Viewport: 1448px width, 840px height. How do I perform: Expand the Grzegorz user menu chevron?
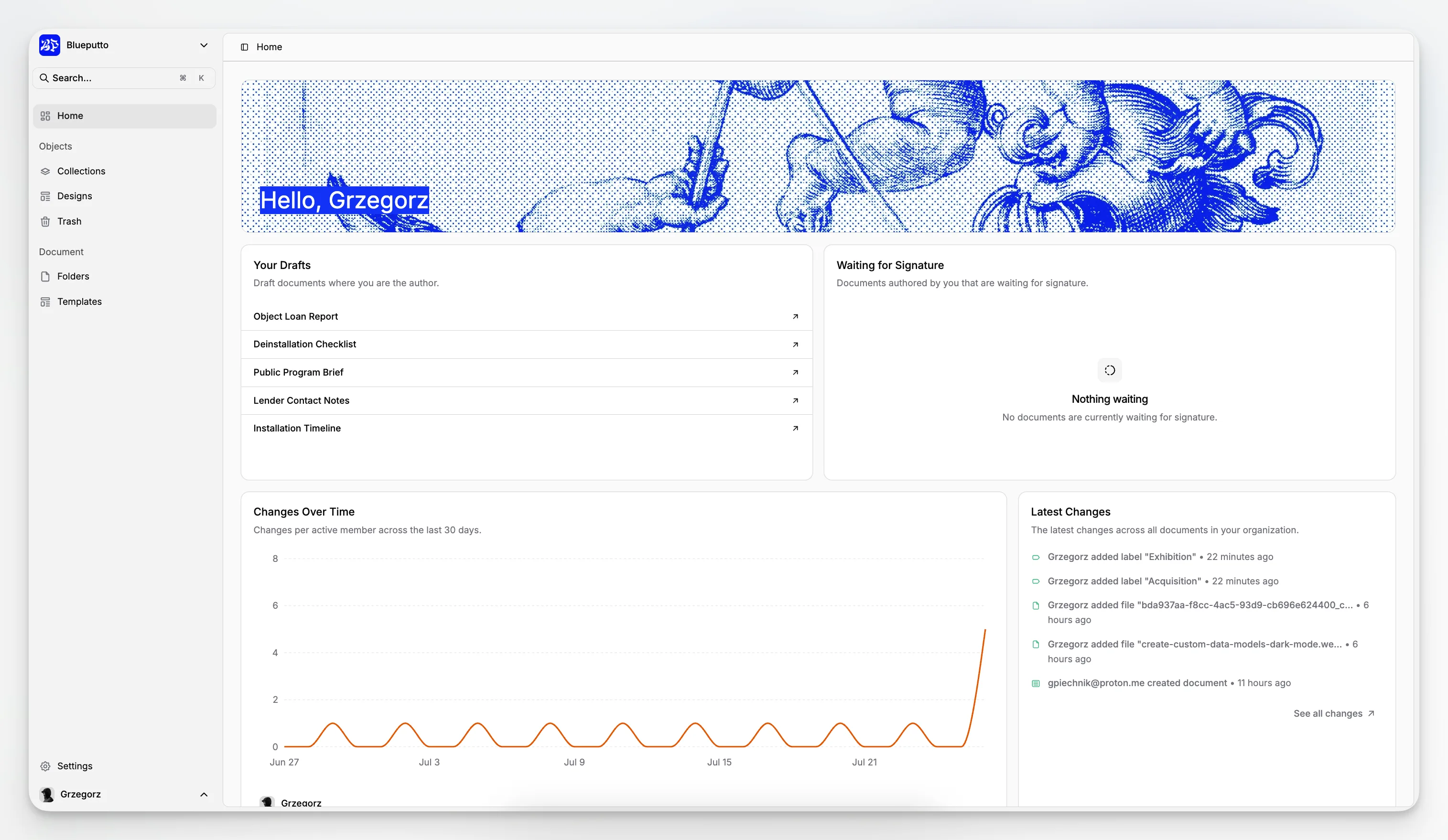(x=204, y=794)
